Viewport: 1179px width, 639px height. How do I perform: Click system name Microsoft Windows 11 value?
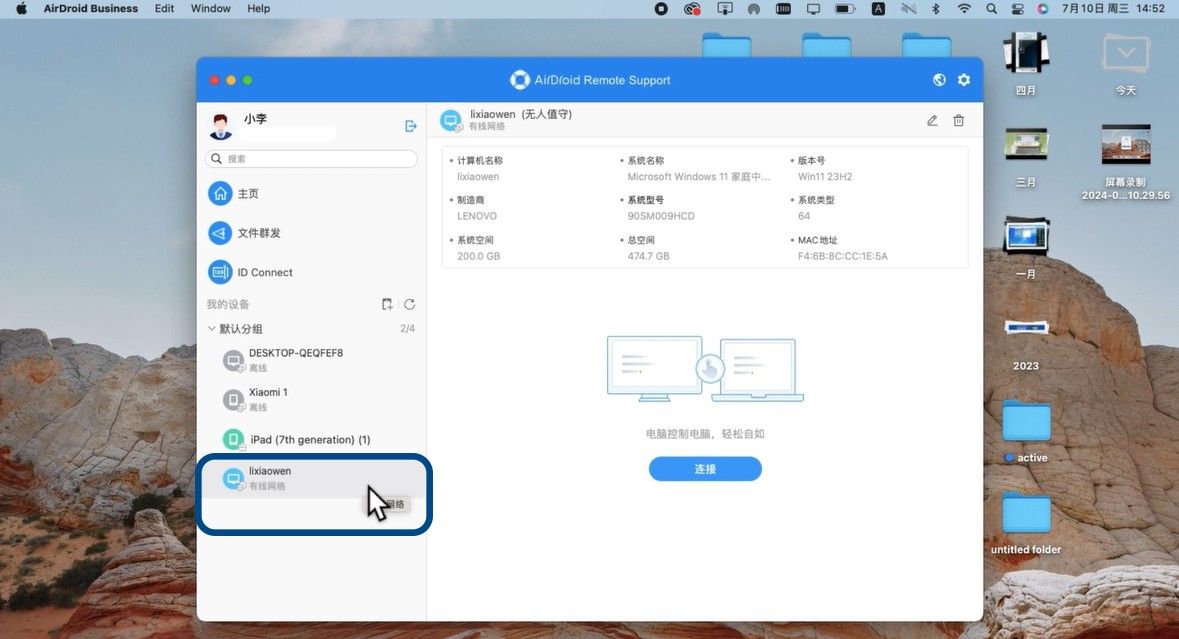[x=699, y=177]
